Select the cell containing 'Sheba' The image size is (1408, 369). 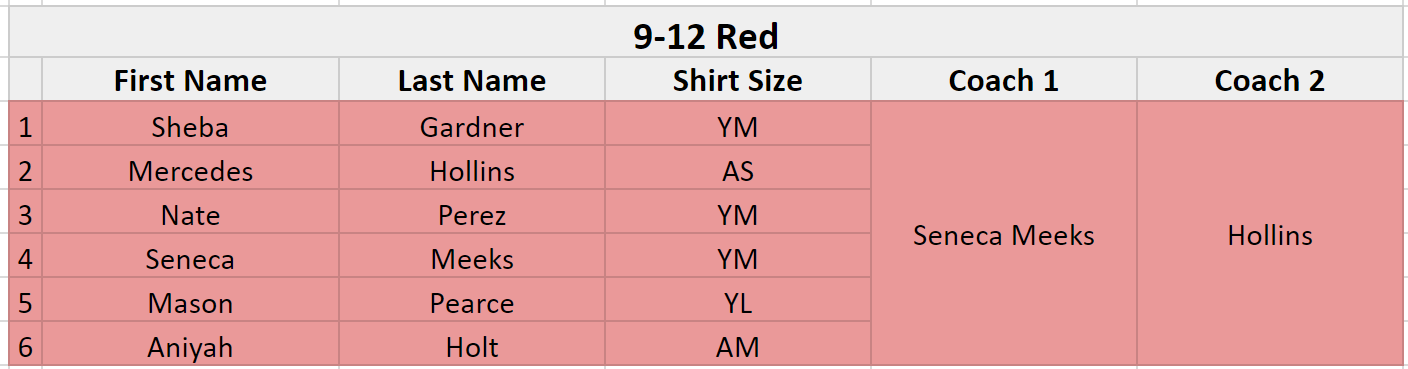[x=190, y=127]
